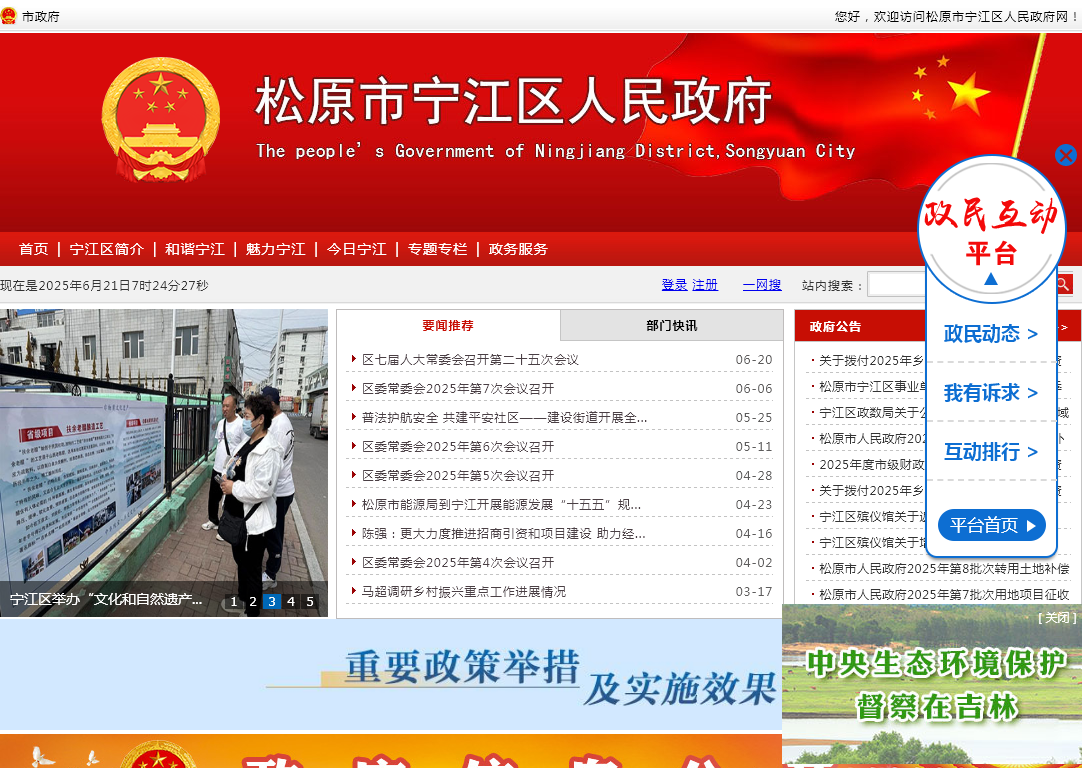Open news item 松原市能源局到宁江开展能源发展
The image size is (1082, 768).
tap(502, 504)
